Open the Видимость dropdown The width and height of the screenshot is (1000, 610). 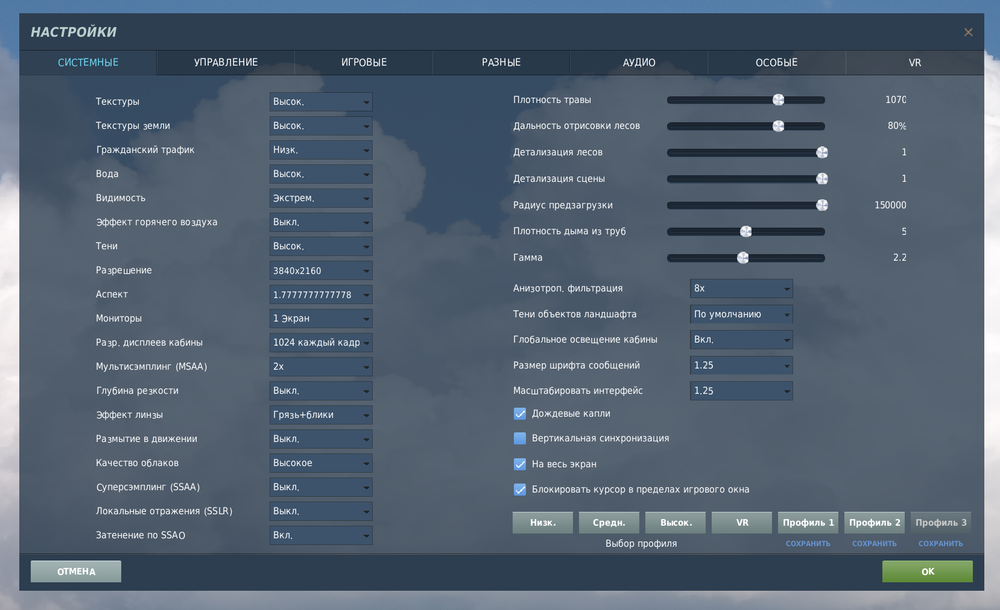pos(321,198)
